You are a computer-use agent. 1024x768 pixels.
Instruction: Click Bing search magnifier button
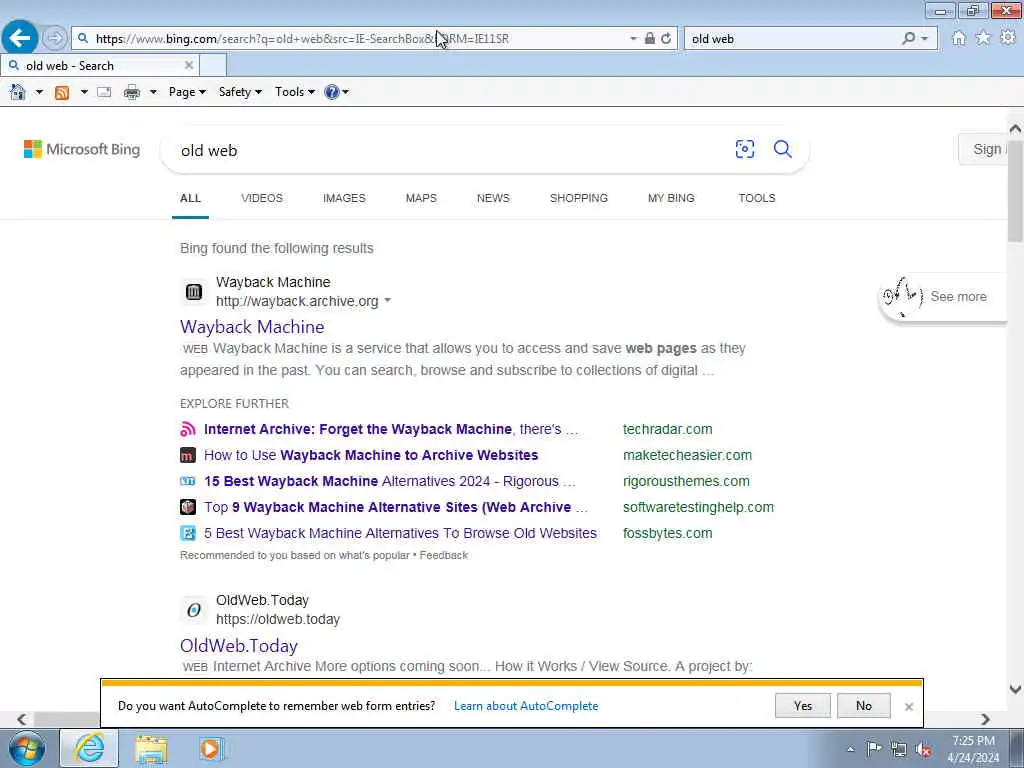[x=782, y=150]
